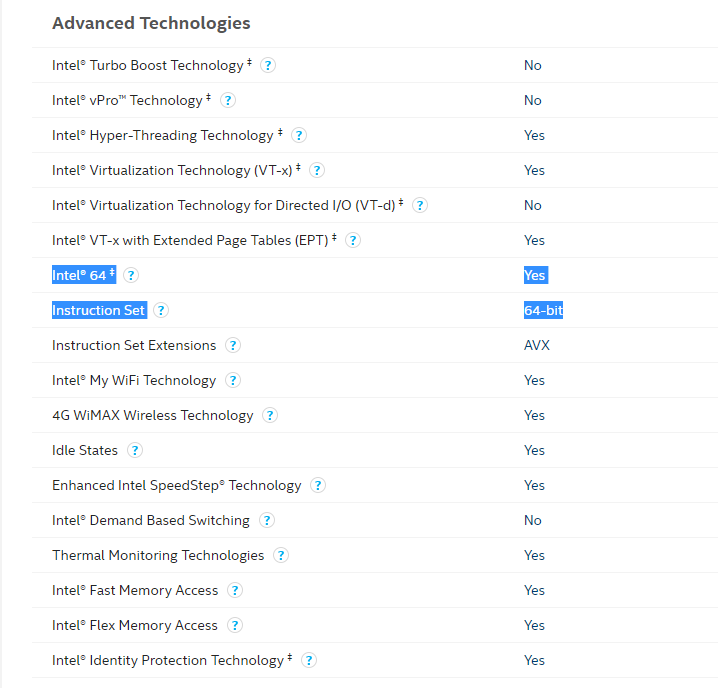The width and height of the screenshot is (718, 688).
Task: Click help icon for 4G WiMAX Wireless
Action: point(270,415)
